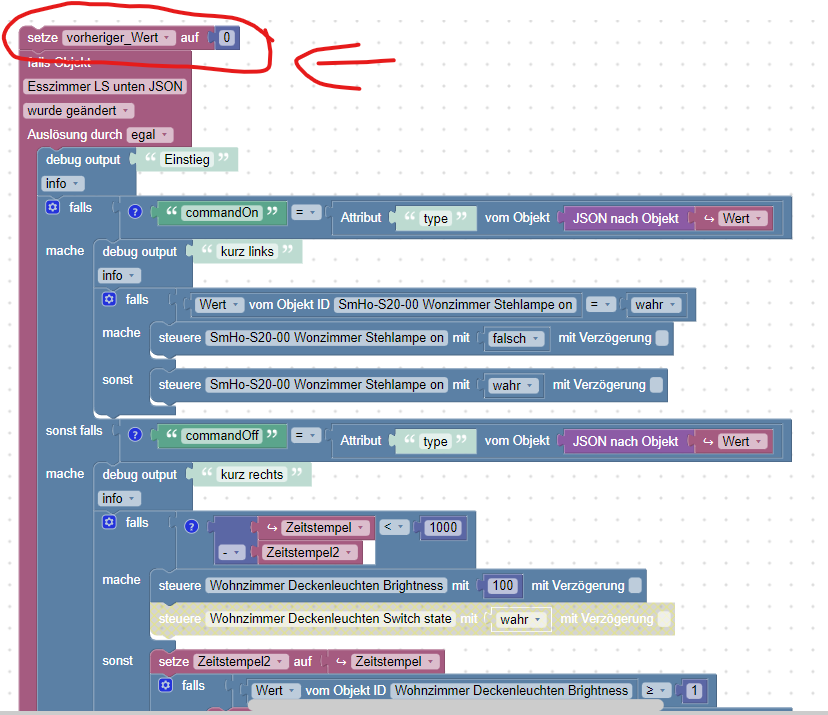Open equals operator dropdown next to commandOff

306,435
